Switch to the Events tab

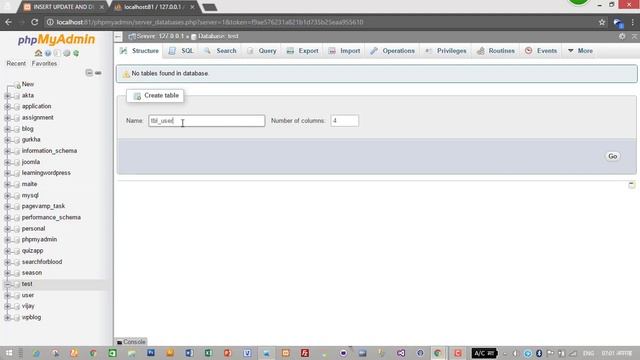(541, 51)
